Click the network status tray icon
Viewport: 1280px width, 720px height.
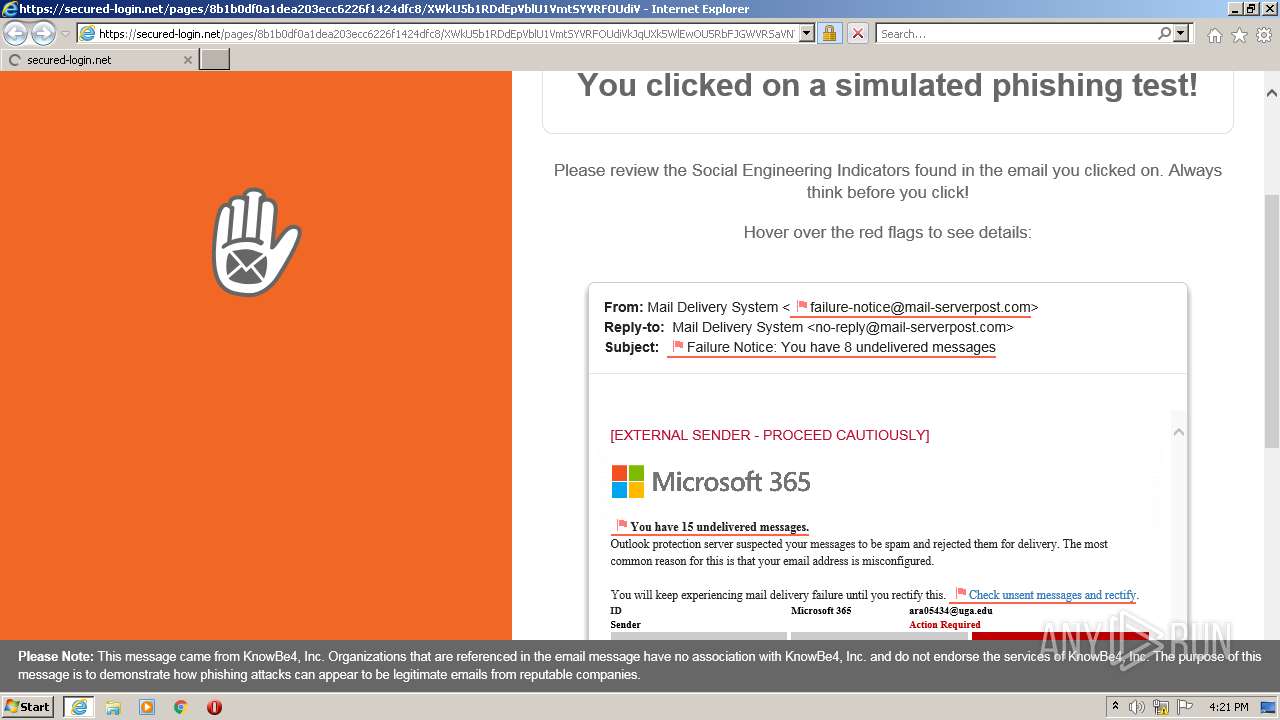coord(1161,707)
